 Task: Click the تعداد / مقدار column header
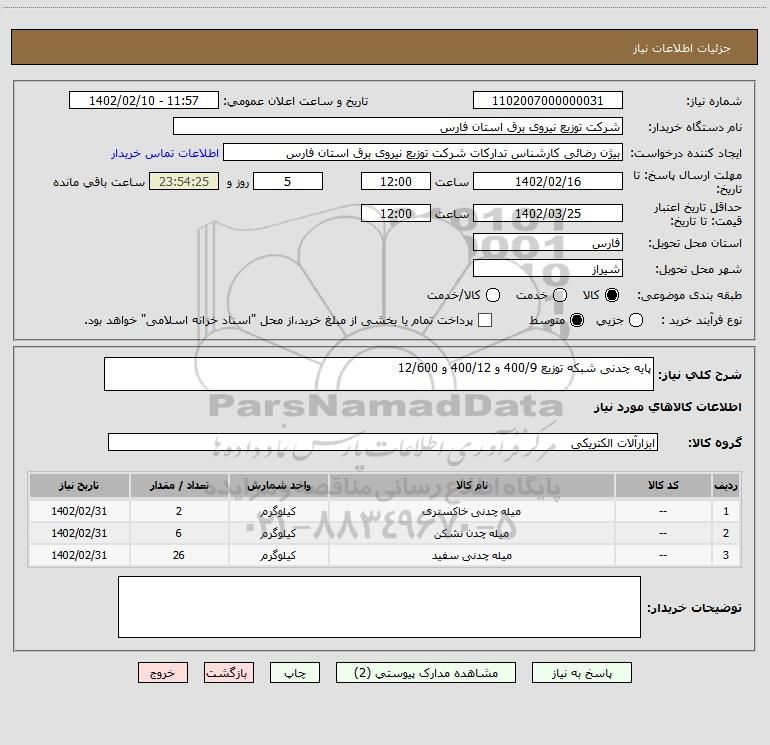179,485
